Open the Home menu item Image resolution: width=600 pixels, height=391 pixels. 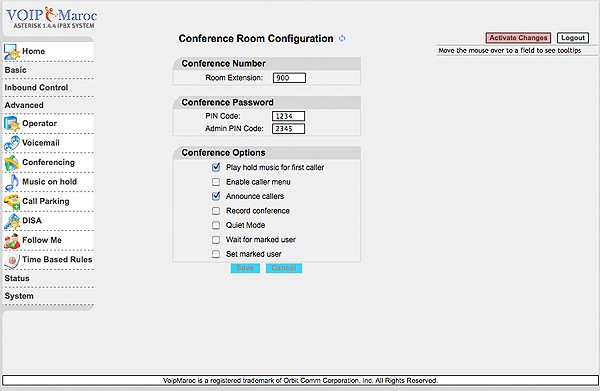34,51
